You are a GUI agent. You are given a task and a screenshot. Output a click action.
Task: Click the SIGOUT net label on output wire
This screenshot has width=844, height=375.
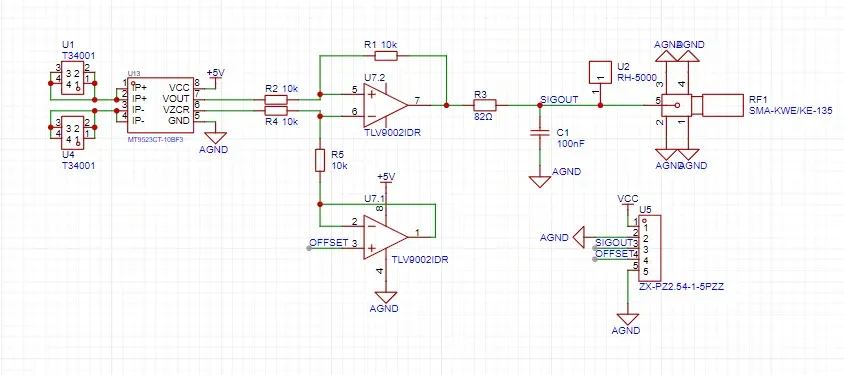[x=559, y=100]
